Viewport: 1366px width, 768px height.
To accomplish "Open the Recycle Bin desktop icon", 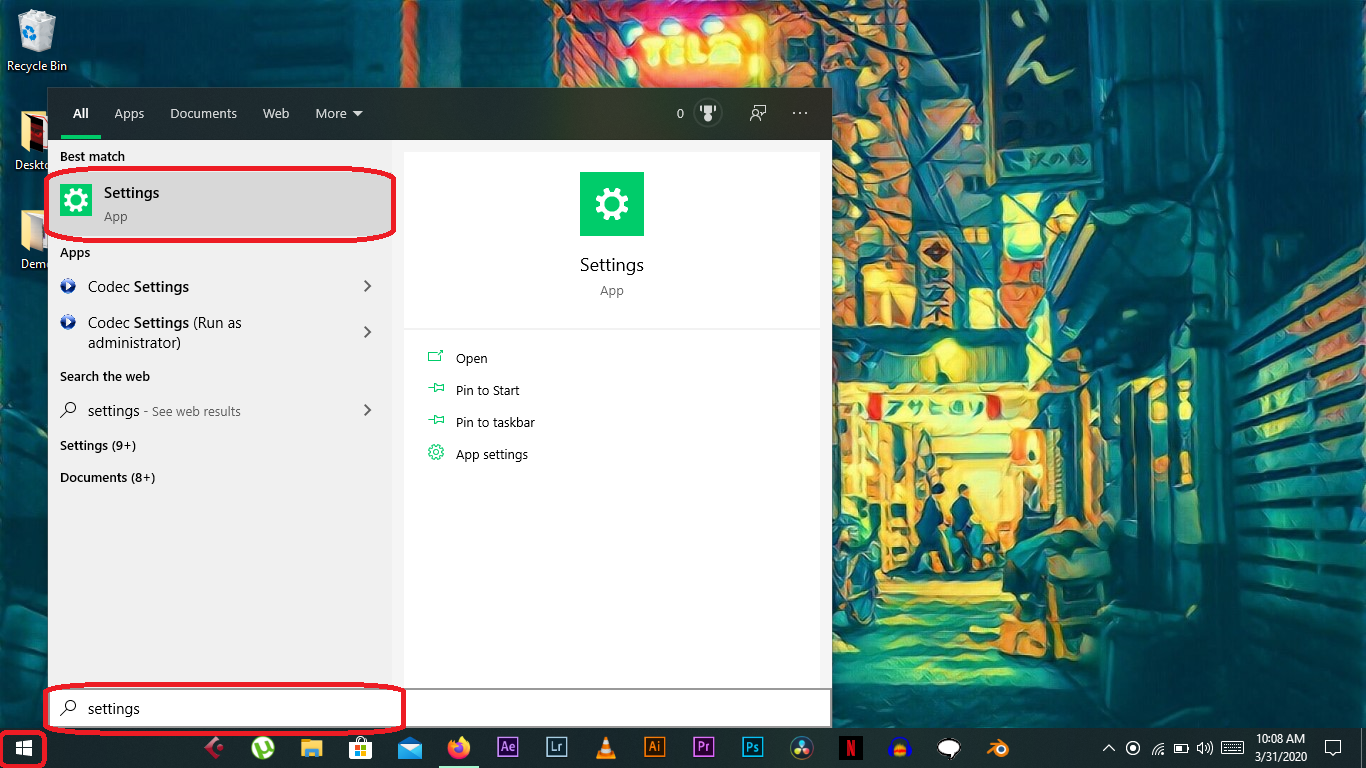I will [37, 40].
